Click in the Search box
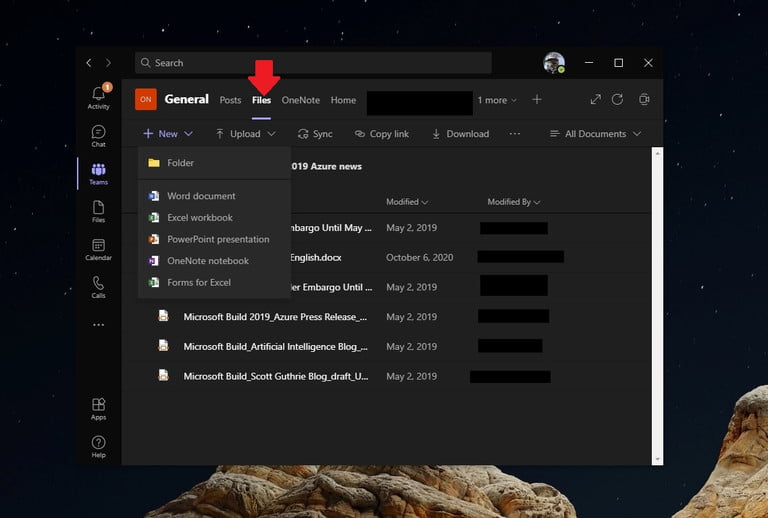Image resolution: width=768 pixels, height=518 pixels. pos(313,63)
